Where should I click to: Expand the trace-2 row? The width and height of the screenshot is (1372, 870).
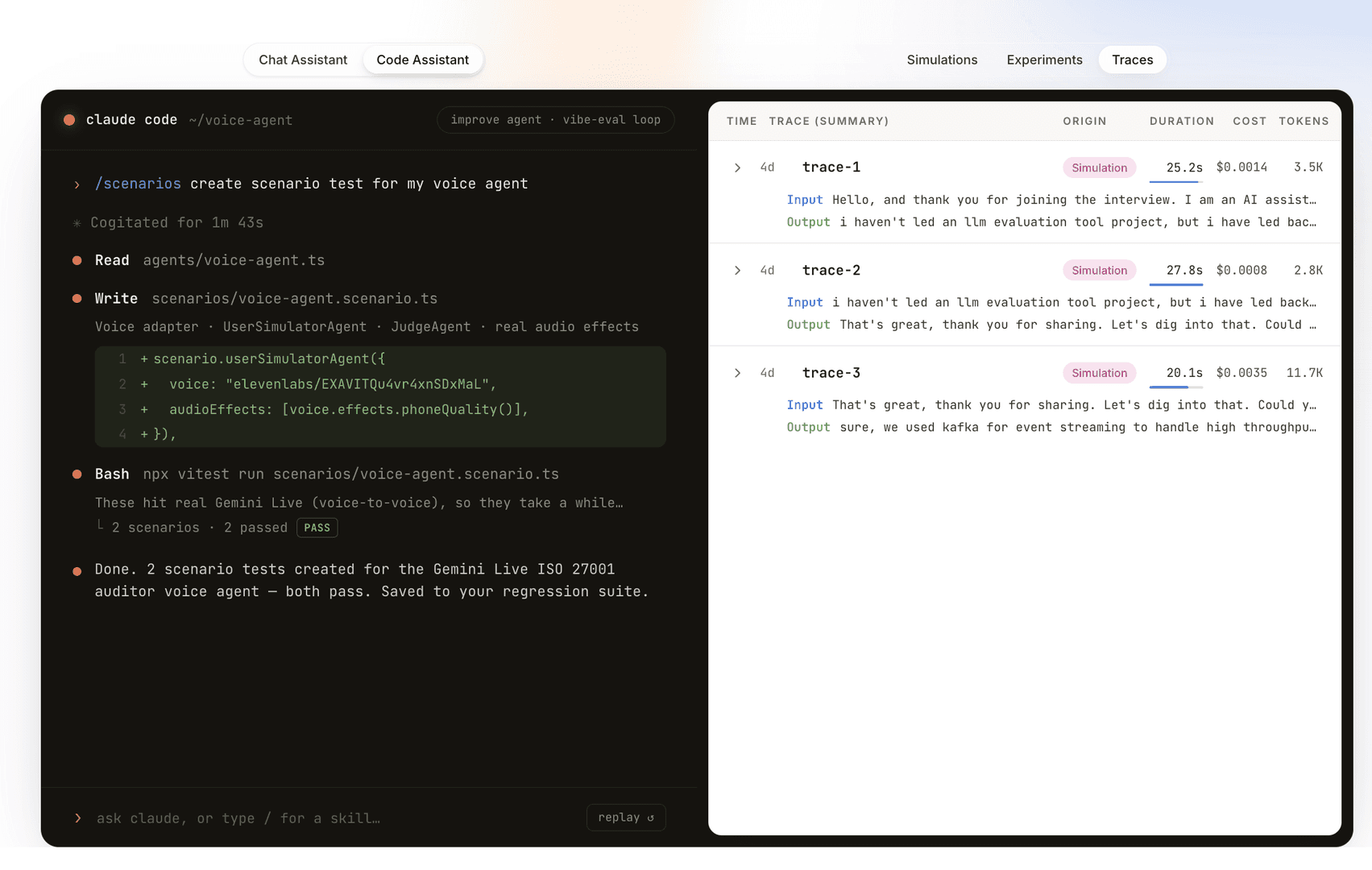click(x=737, y=271)
